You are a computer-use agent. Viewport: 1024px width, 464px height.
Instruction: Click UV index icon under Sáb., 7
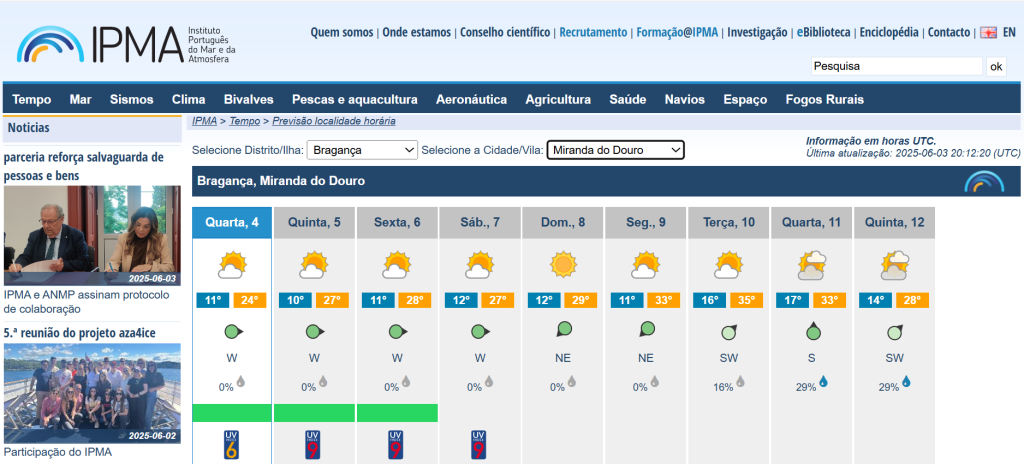pos(479,444)
